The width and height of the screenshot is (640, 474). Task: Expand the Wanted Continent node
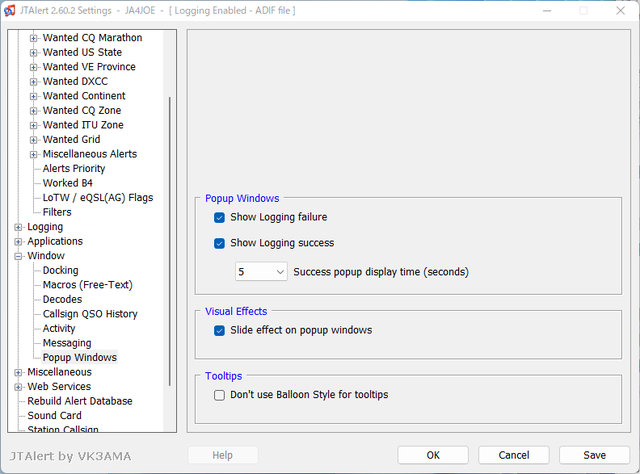(x=33, y=96)
